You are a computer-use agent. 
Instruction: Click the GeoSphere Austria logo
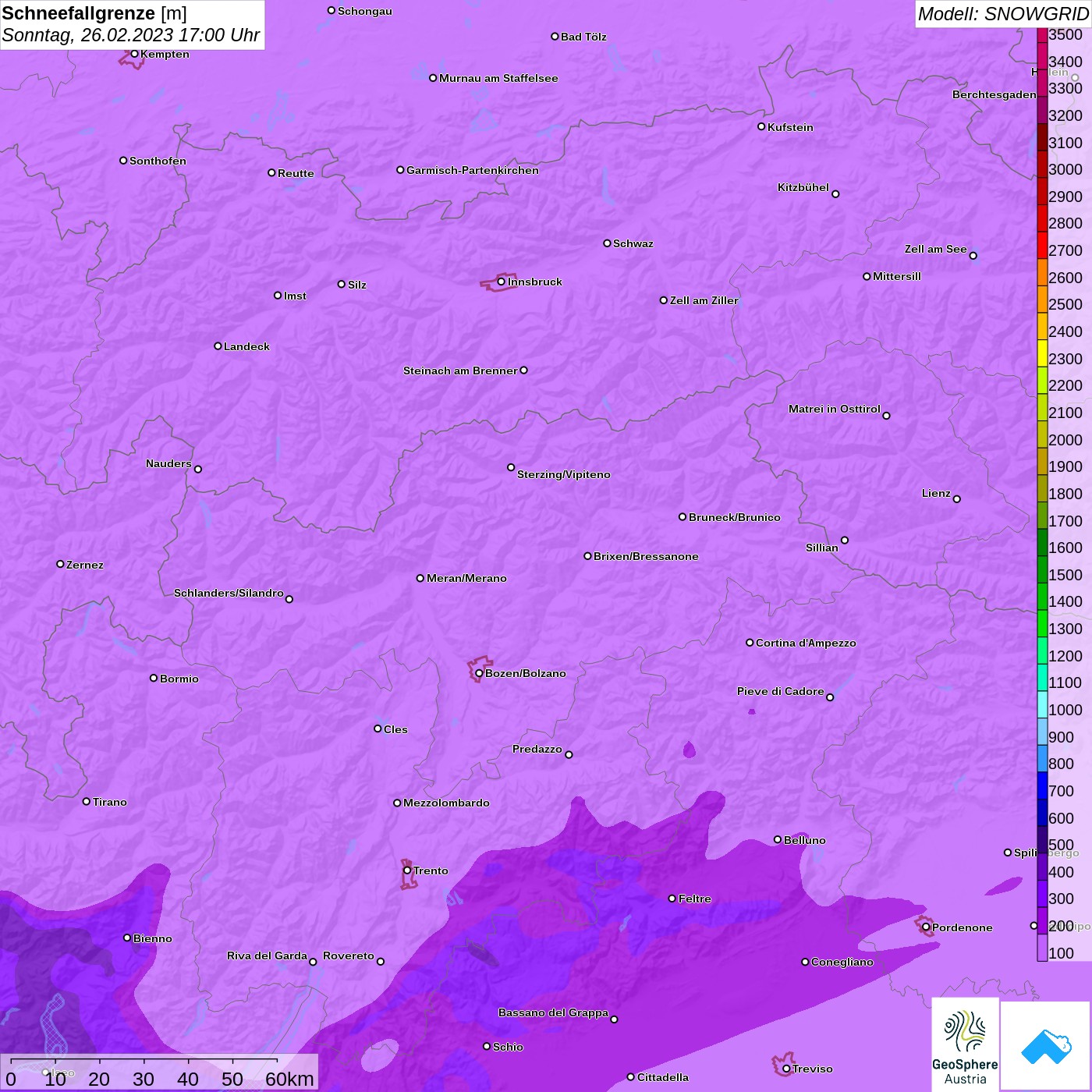[965, 1044]
